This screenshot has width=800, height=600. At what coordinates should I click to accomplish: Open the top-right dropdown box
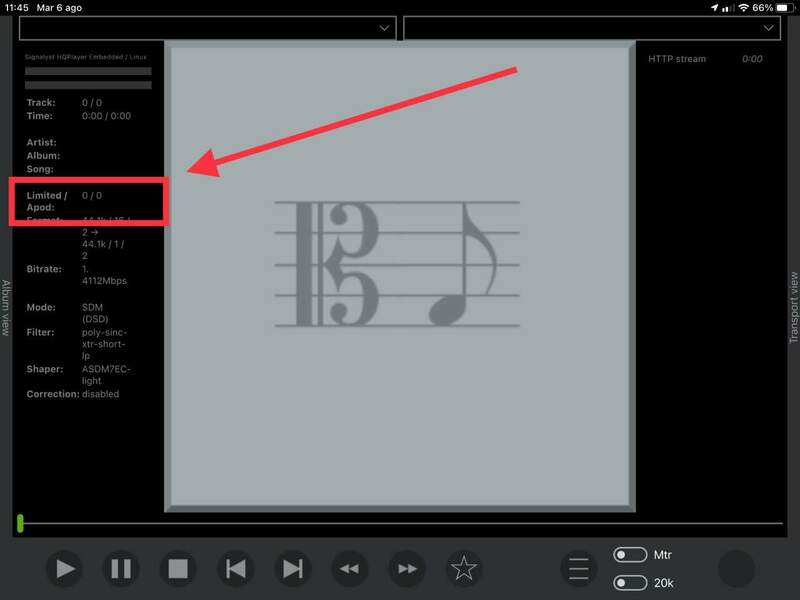tap(591, 28)
